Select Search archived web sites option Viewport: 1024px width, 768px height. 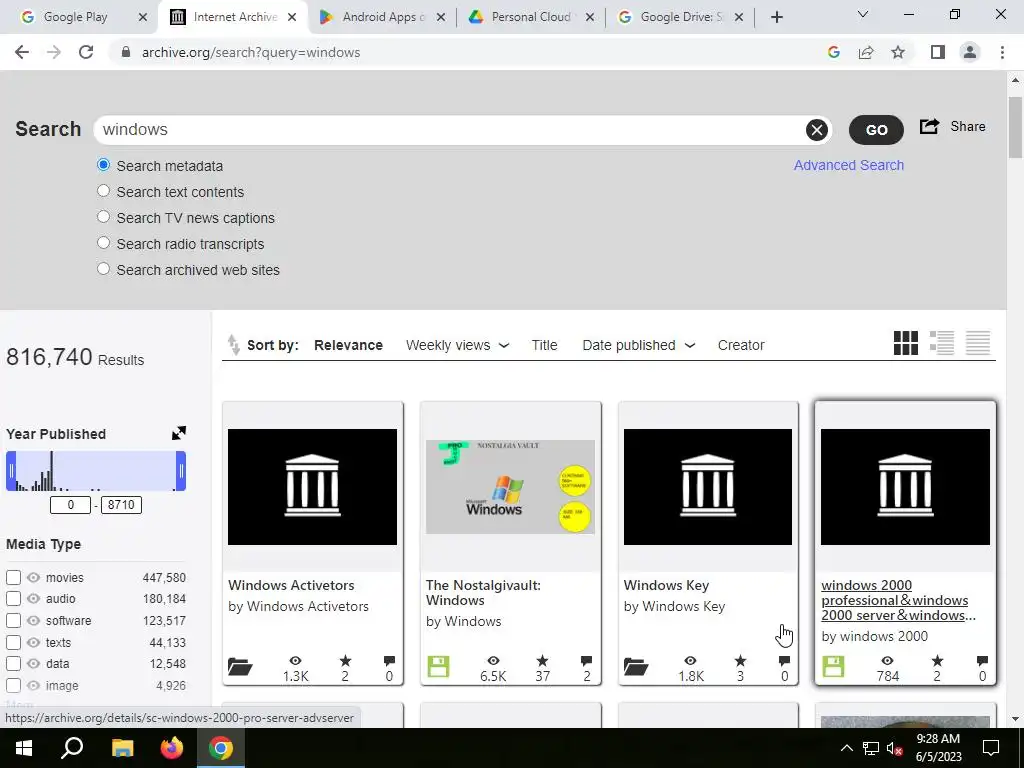pyautogui.click(x=103, y=268)
